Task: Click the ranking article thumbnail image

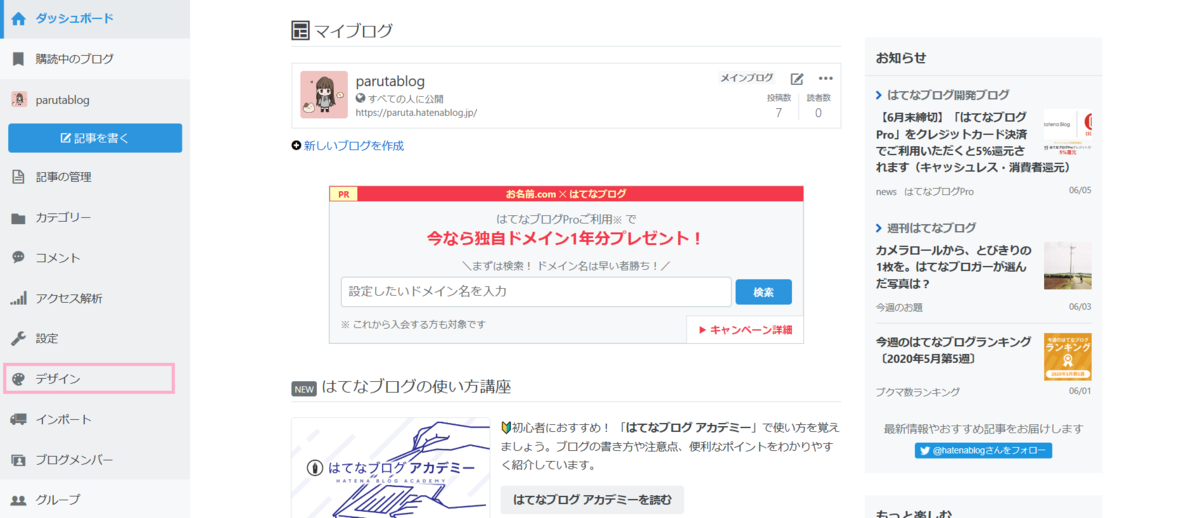Action: point(1068,357)
